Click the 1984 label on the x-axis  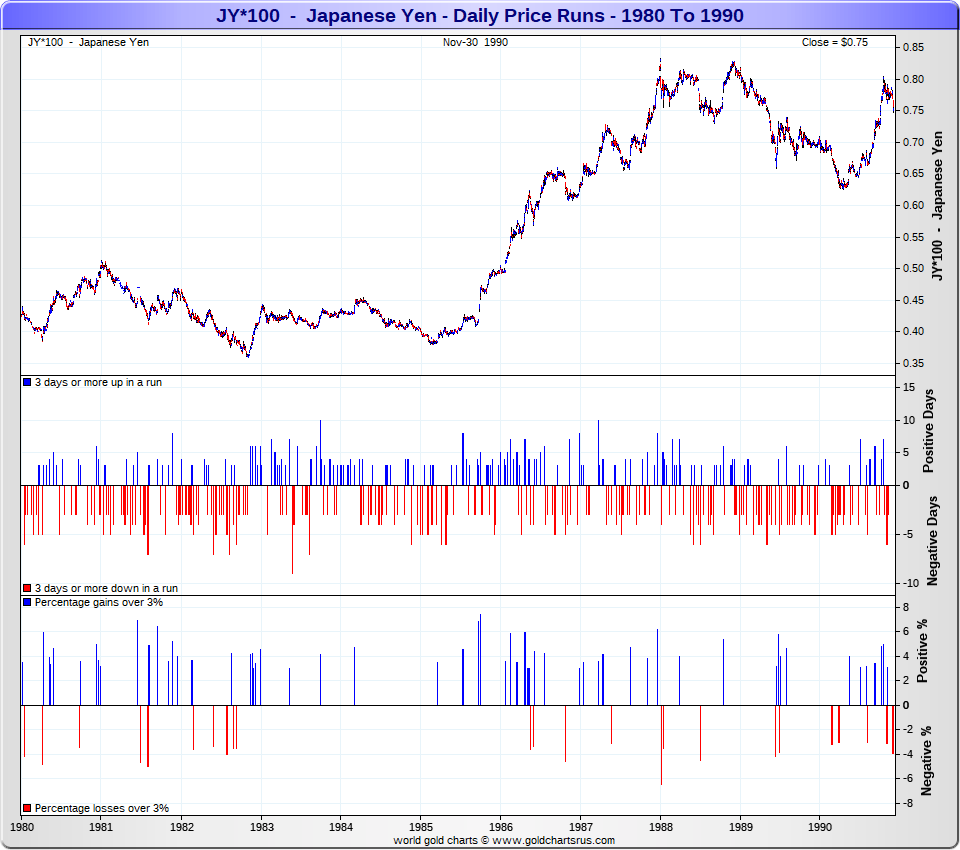coord(341,827)
